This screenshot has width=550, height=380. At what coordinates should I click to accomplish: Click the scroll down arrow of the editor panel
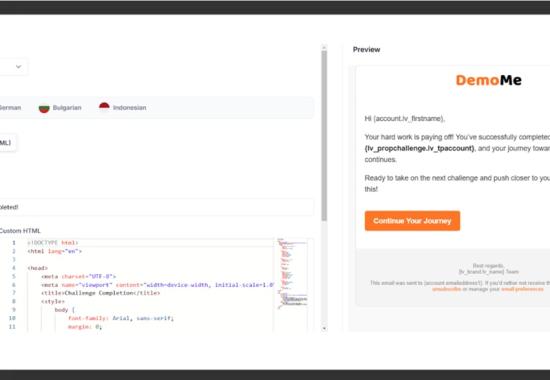coord(324,328)
